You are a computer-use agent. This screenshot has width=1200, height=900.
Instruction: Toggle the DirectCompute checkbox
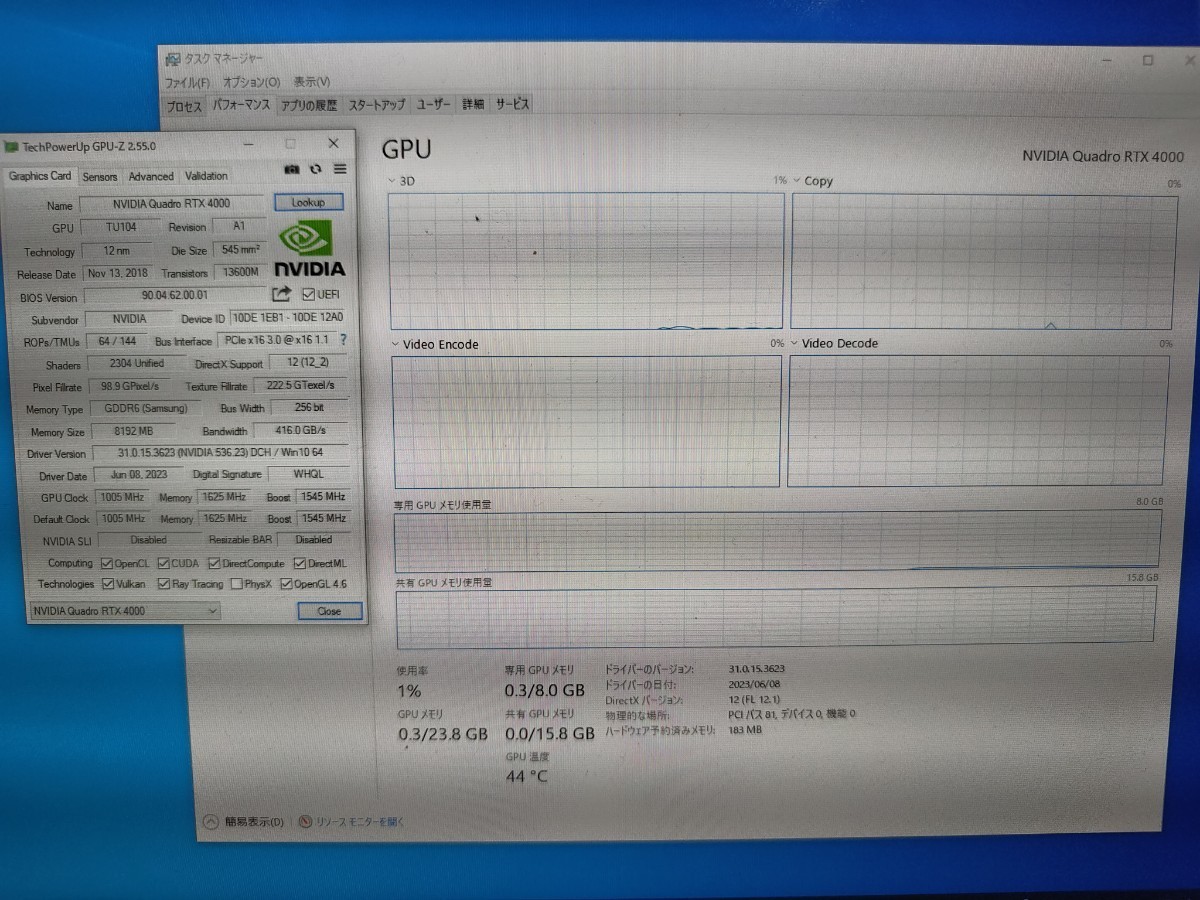(x=214, y=564)
